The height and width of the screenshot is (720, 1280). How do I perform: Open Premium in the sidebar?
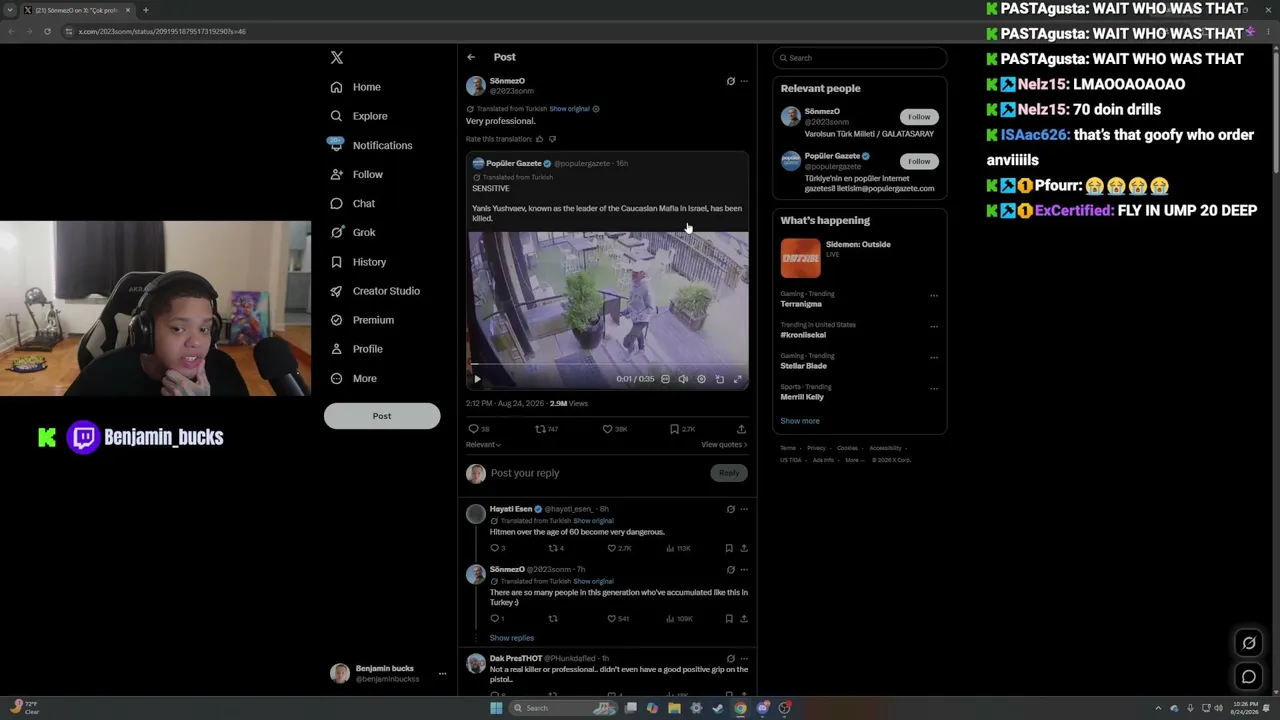click(362, 320)
